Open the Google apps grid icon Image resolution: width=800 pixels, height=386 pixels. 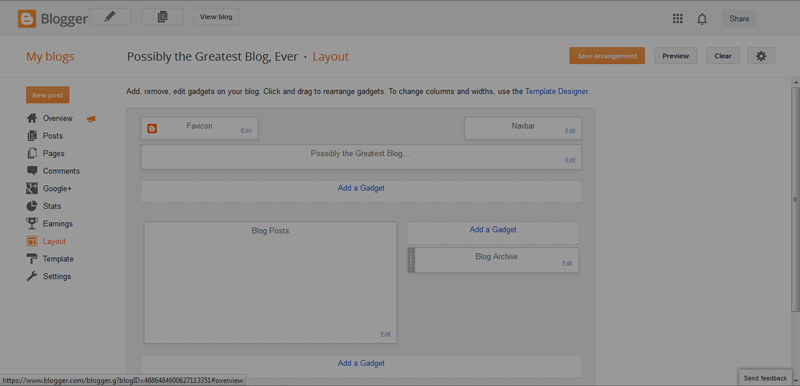[x=678, y=19]
